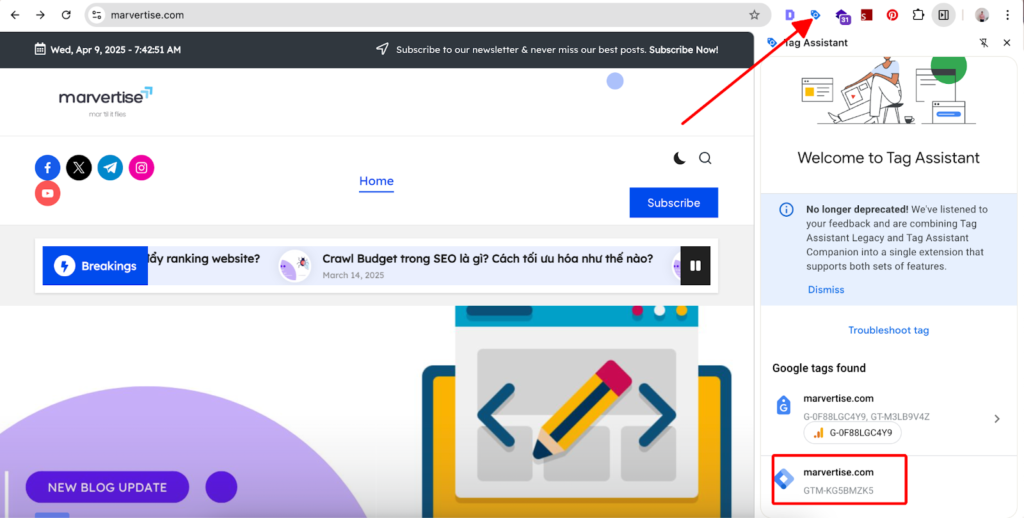Click the info icon in the notice

[x=786, y=210]
